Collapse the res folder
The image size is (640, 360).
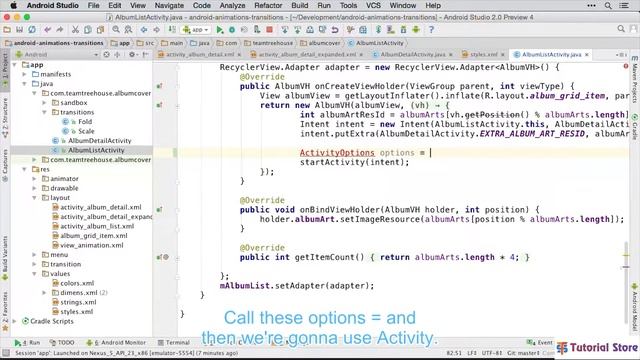[x=24, y=169]
